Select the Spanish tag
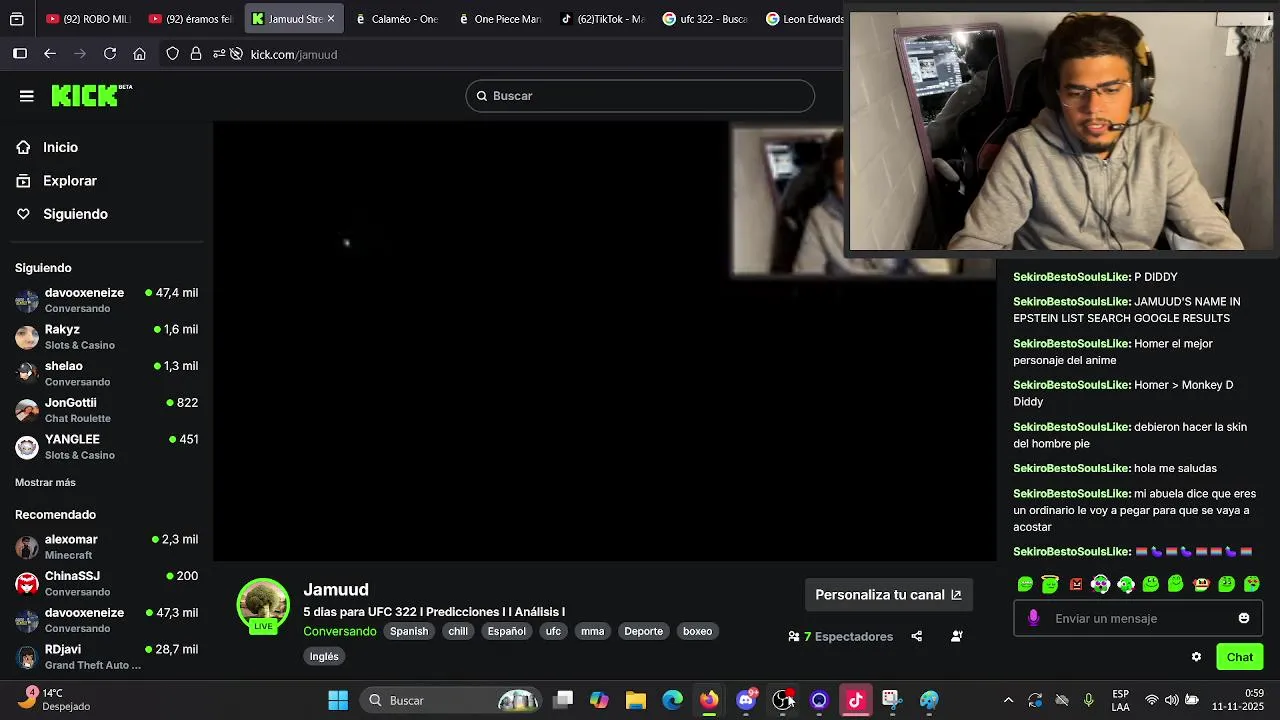1280x720 pixels. coord(409,631)
